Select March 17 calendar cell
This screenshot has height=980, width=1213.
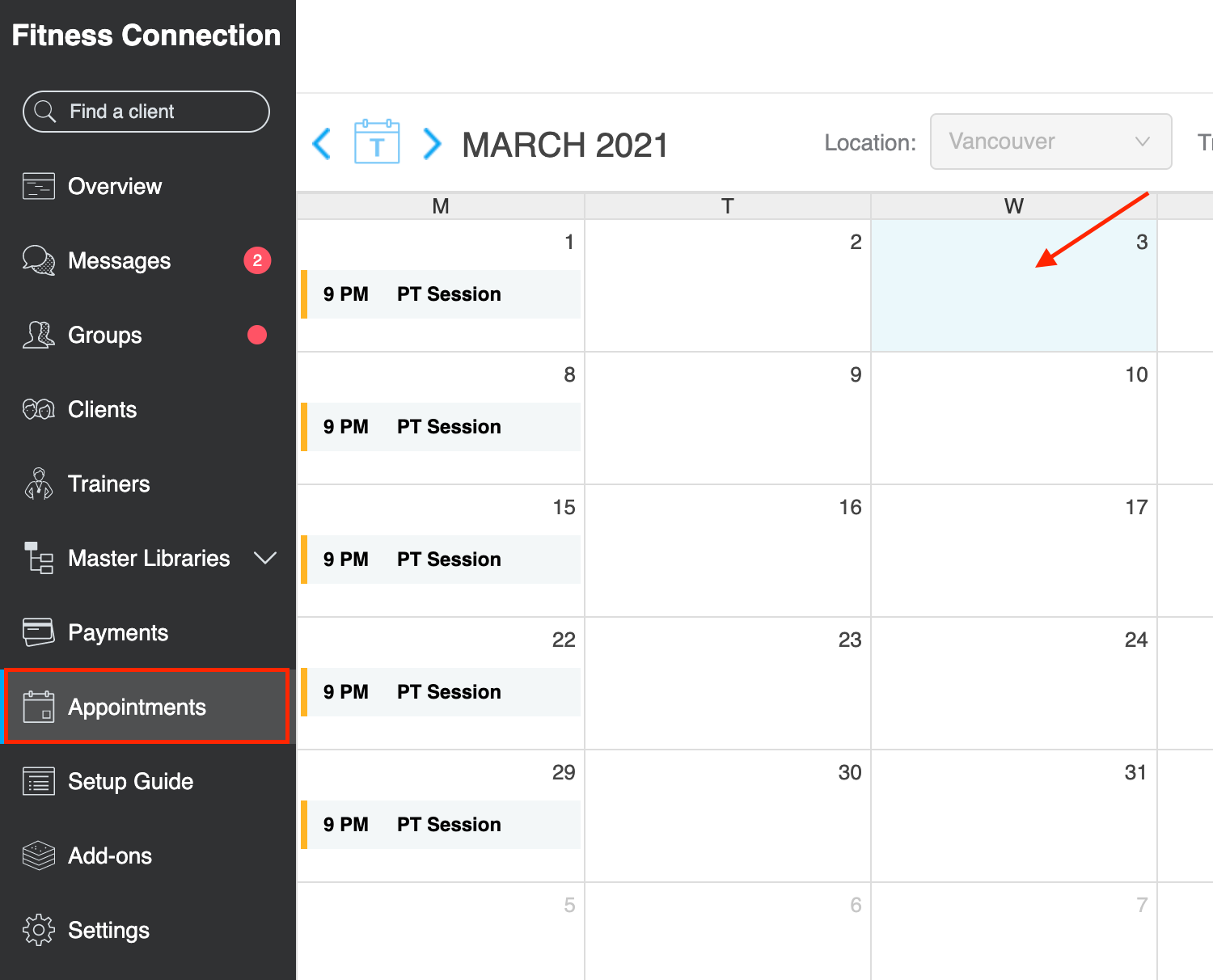pyautogui.click(x=1014, y=551)
